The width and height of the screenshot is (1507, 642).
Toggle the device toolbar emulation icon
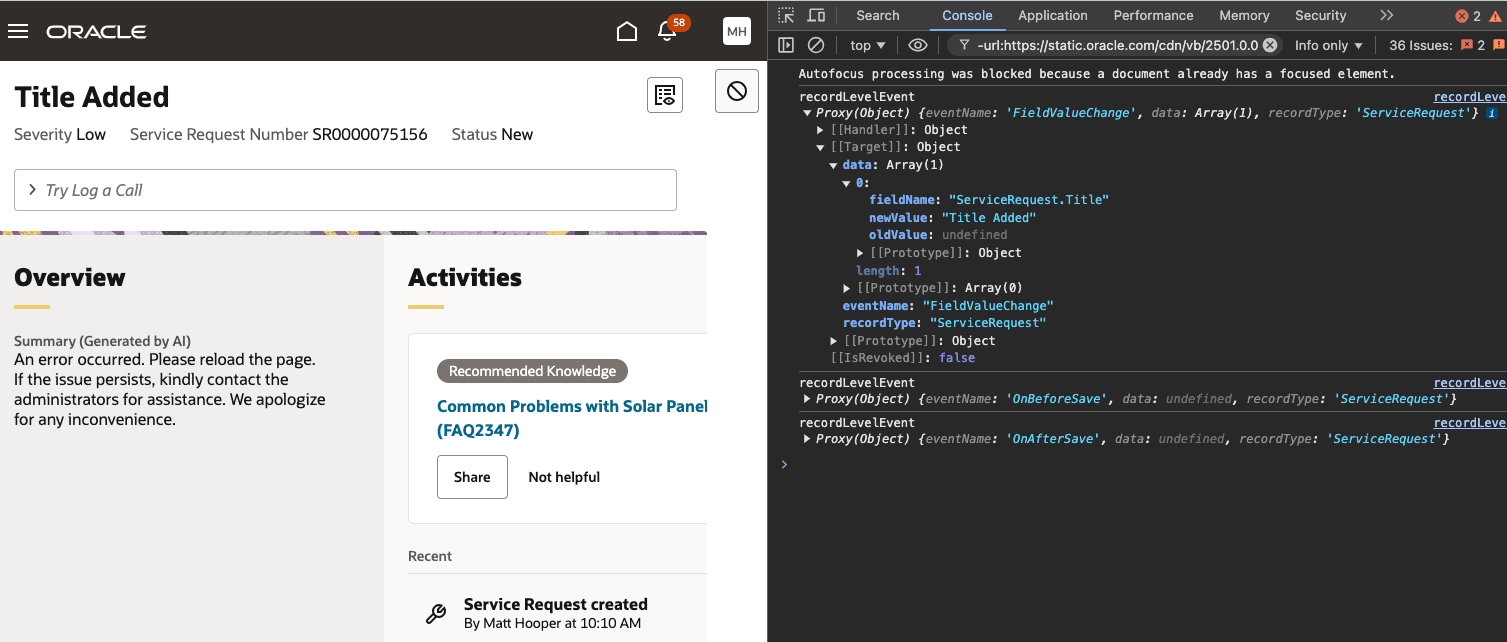pos(816,16)
